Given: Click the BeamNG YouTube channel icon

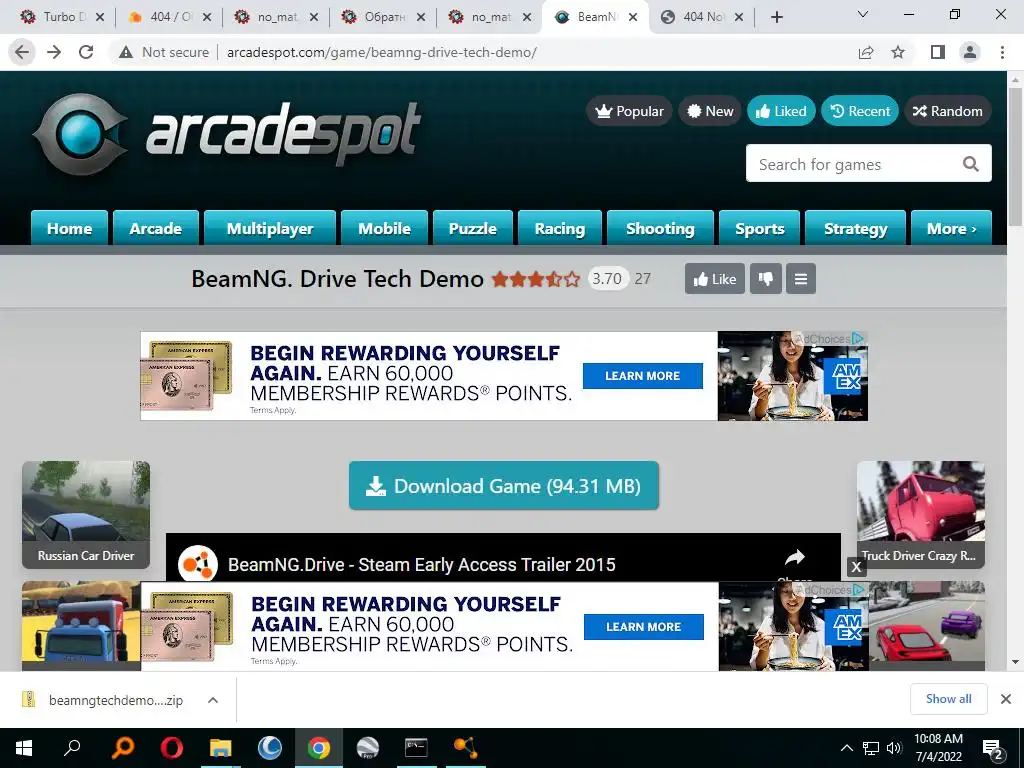Looking at the screenshot, I should [198, 564].
